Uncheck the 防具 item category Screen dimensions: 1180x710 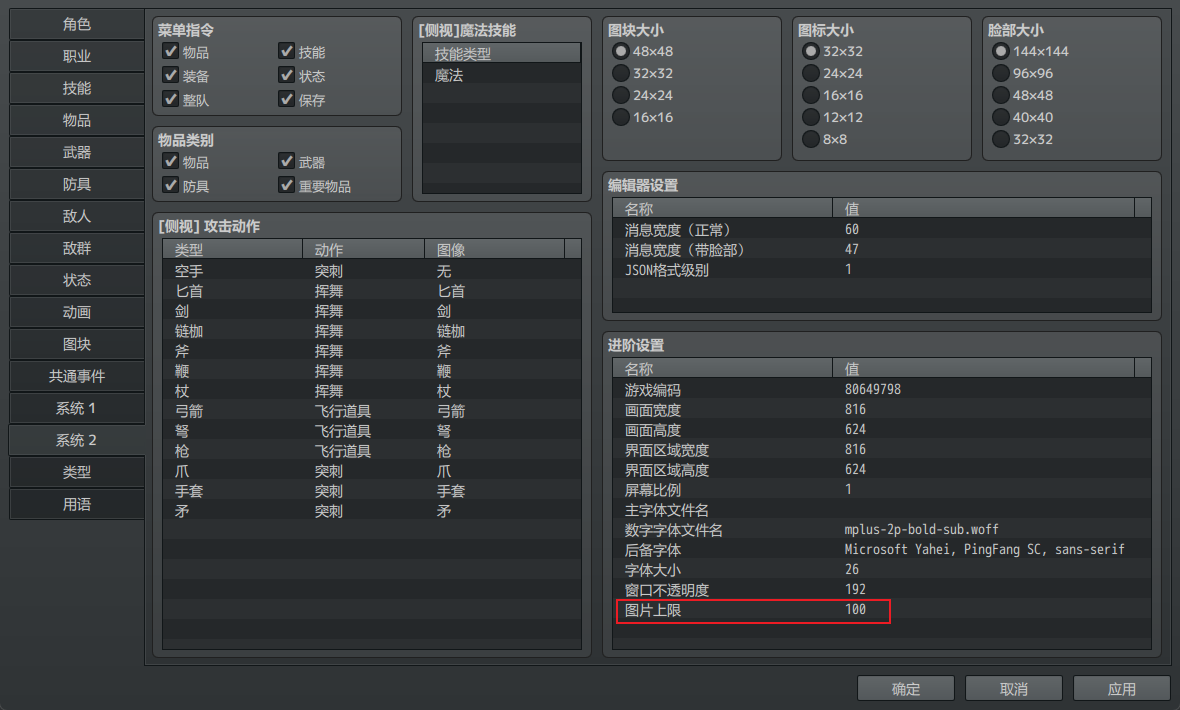point(171,186)
